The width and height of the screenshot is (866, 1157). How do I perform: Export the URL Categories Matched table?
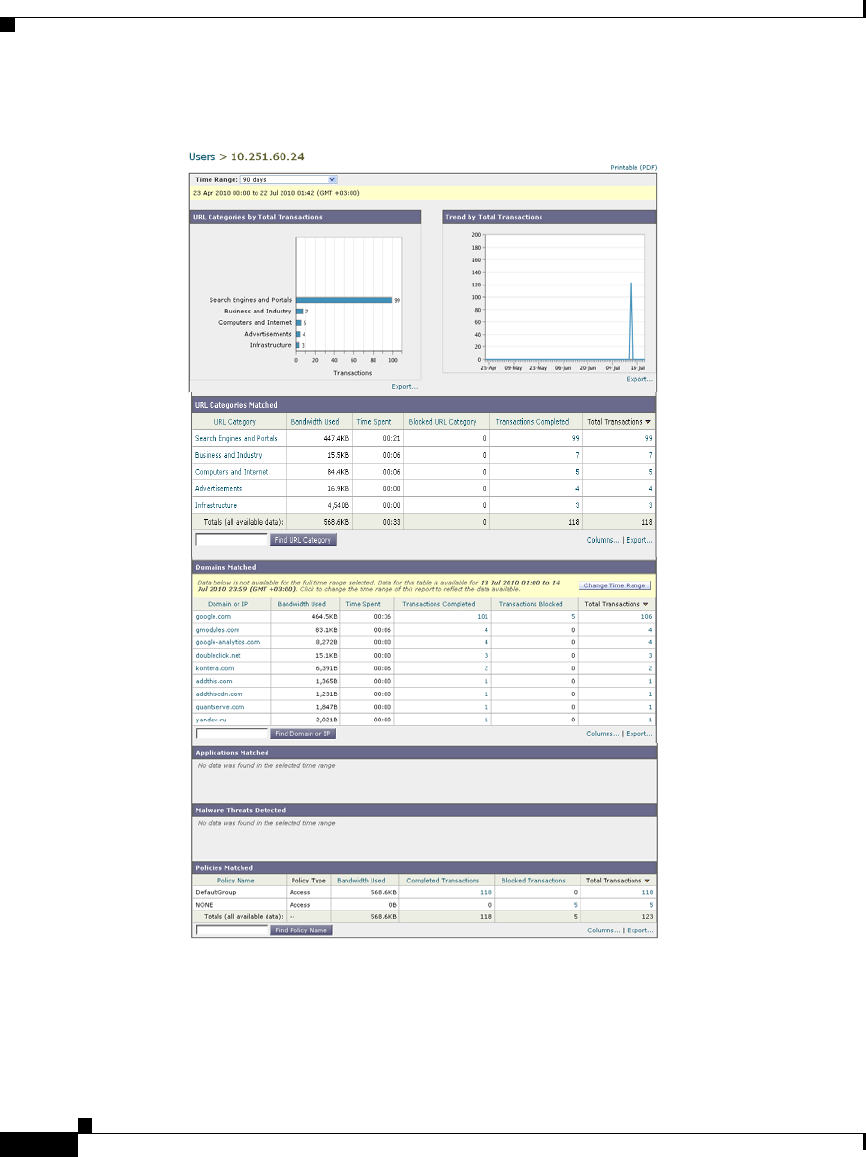(639, 540)
